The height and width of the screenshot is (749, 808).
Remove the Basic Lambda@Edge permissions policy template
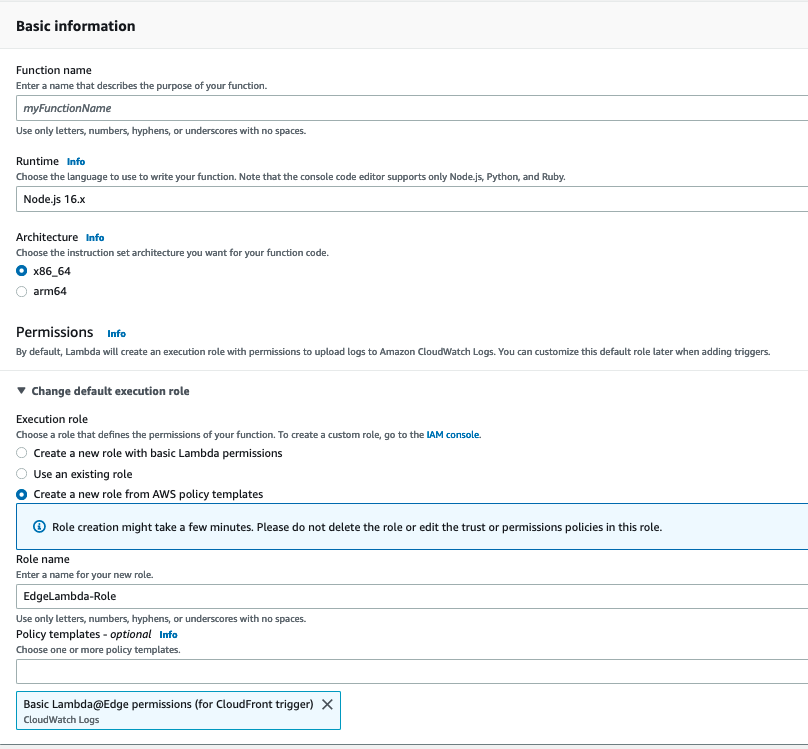(327, 703)
